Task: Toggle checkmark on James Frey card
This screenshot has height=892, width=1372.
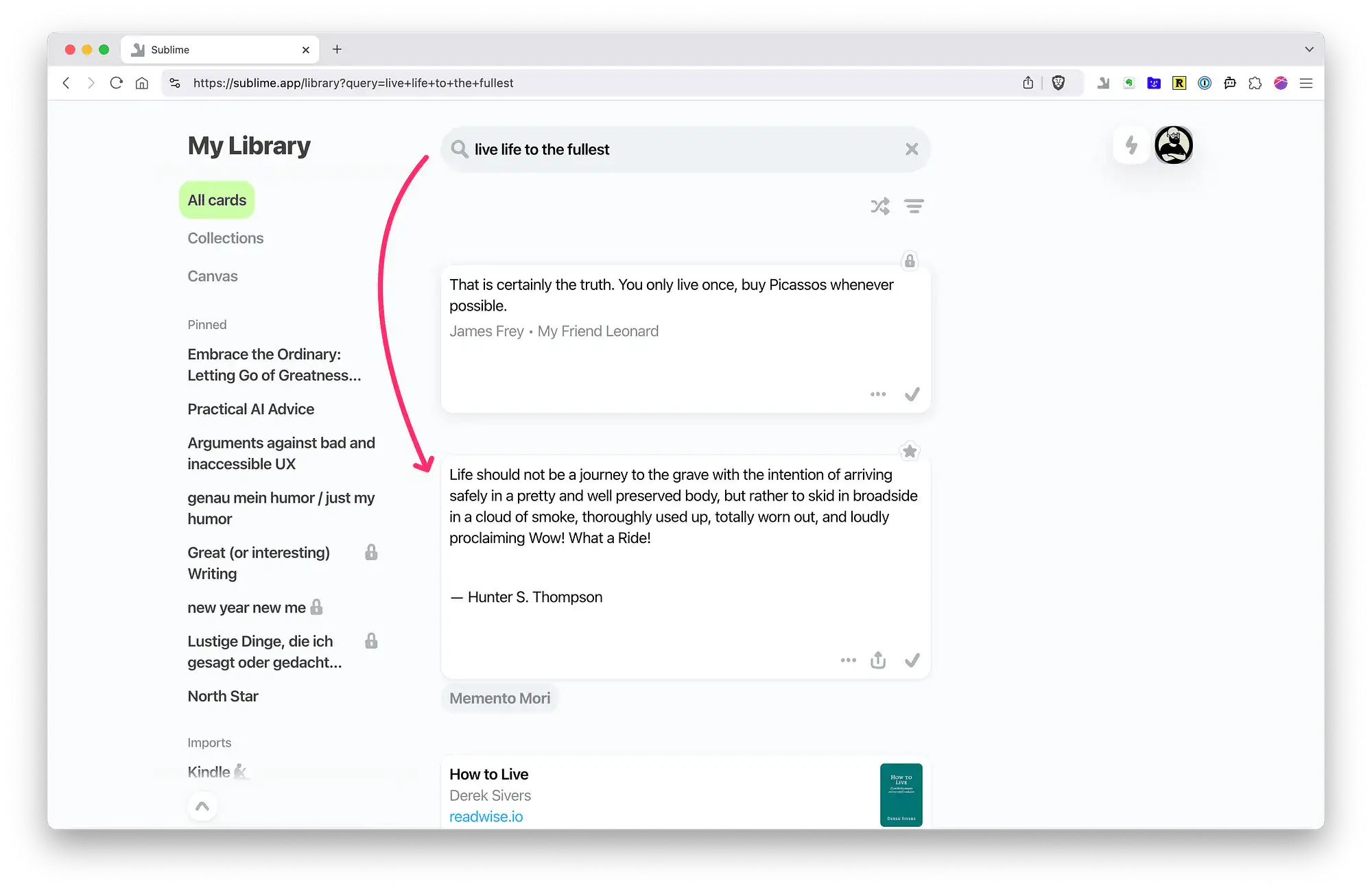Action: pyautogui.click(x=912, y=394)
